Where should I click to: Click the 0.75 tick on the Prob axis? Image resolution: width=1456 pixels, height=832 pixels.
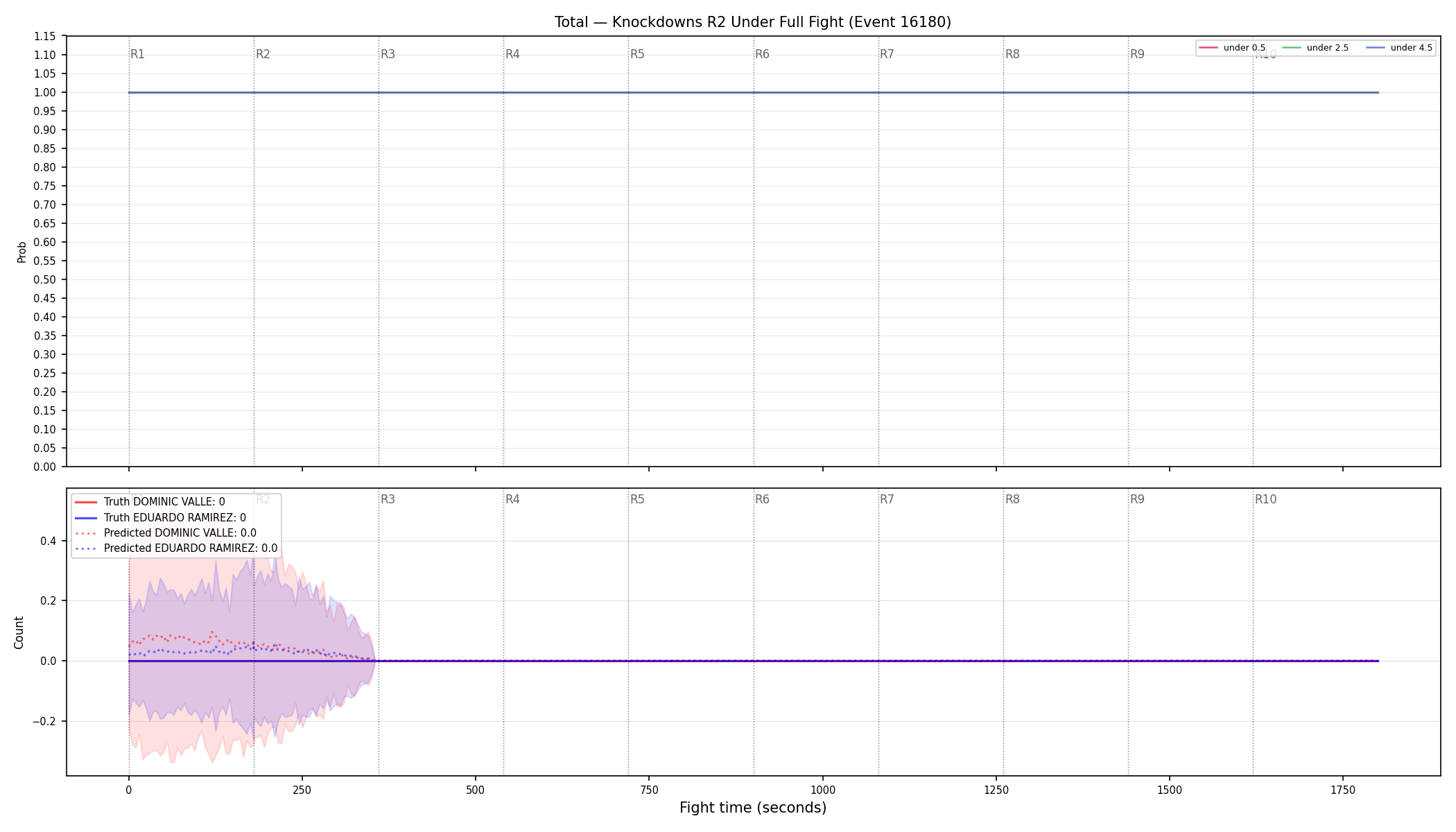[45, 186]
